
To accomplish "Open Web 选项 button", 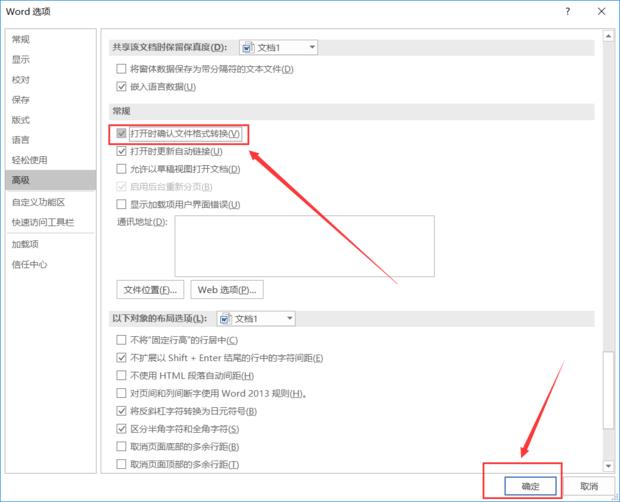I will tap(226, 289).
